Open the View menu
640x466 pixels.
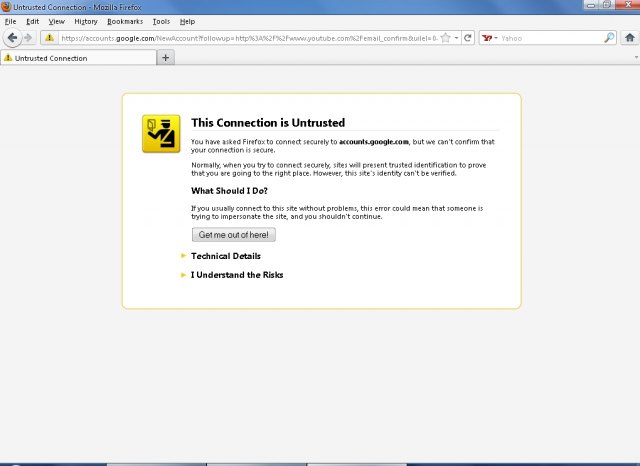coord(56,22)
